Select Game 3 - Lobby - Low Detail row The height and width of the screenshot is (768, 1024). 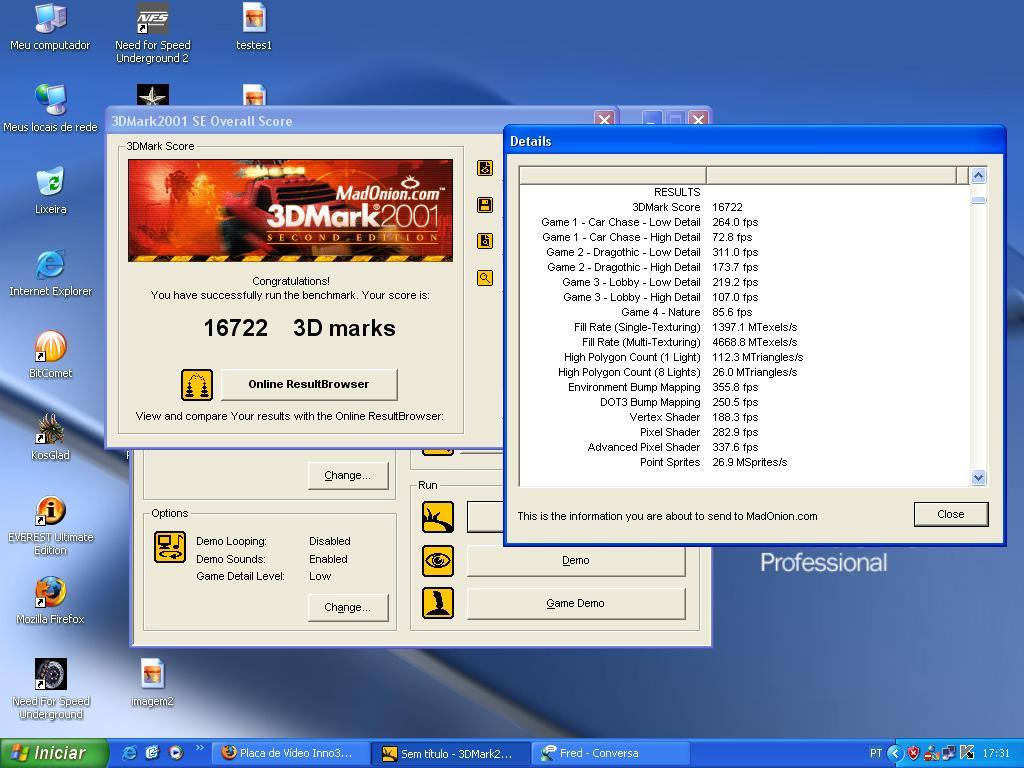(744, 282)
